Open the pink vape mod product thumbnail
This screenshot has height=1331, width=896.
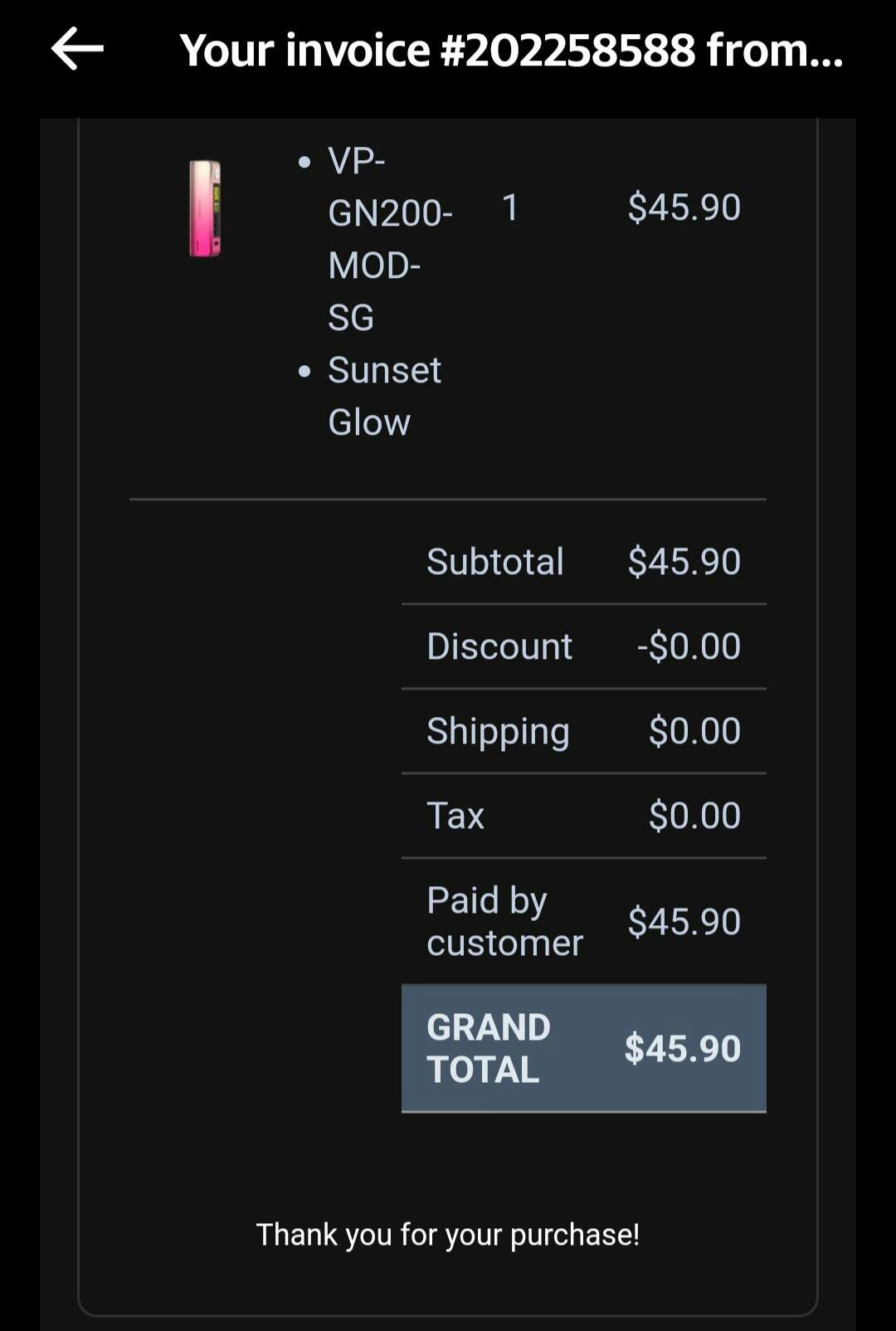[205, 207]
